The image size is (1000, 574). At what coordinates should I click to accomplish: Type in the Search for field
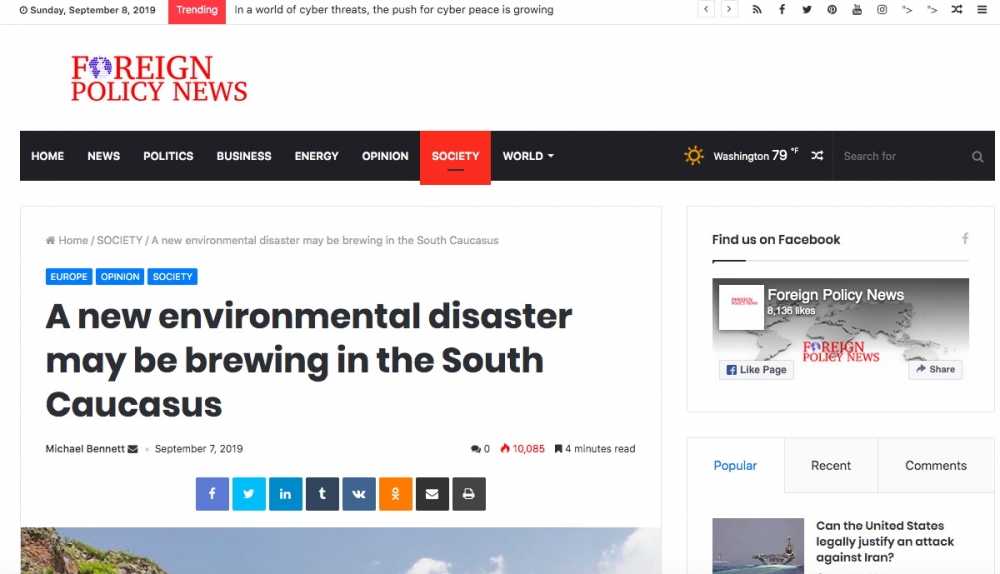pyautogui.click(x=900, y=156)
